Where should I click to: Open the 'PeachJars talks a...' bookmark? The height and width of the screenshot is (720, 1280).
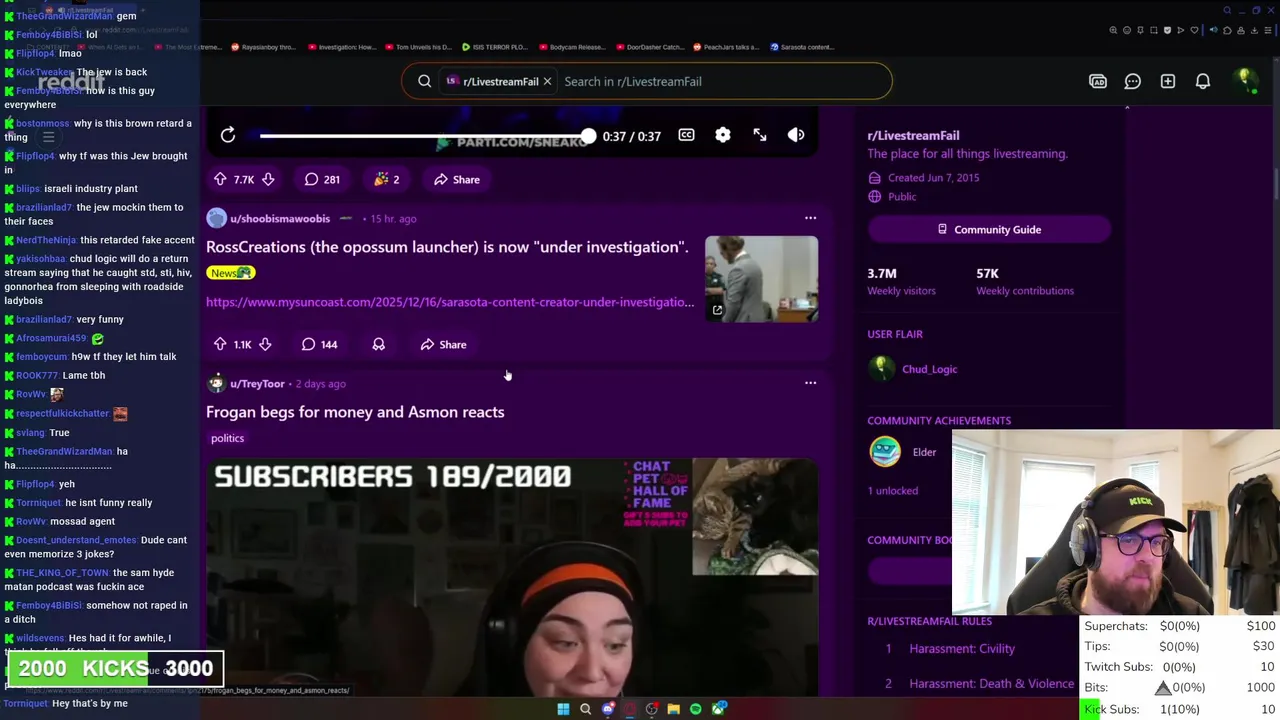pos(726,47)
